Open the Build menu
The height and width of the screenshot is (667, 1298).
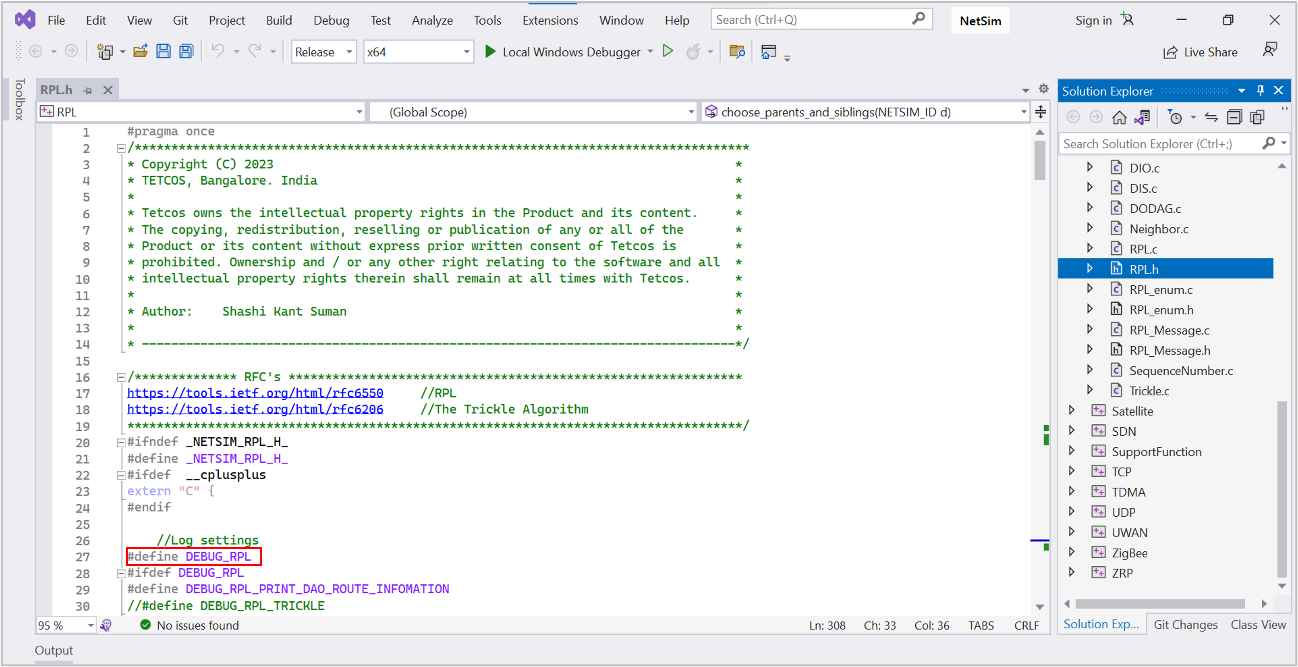tap(279, 20)
